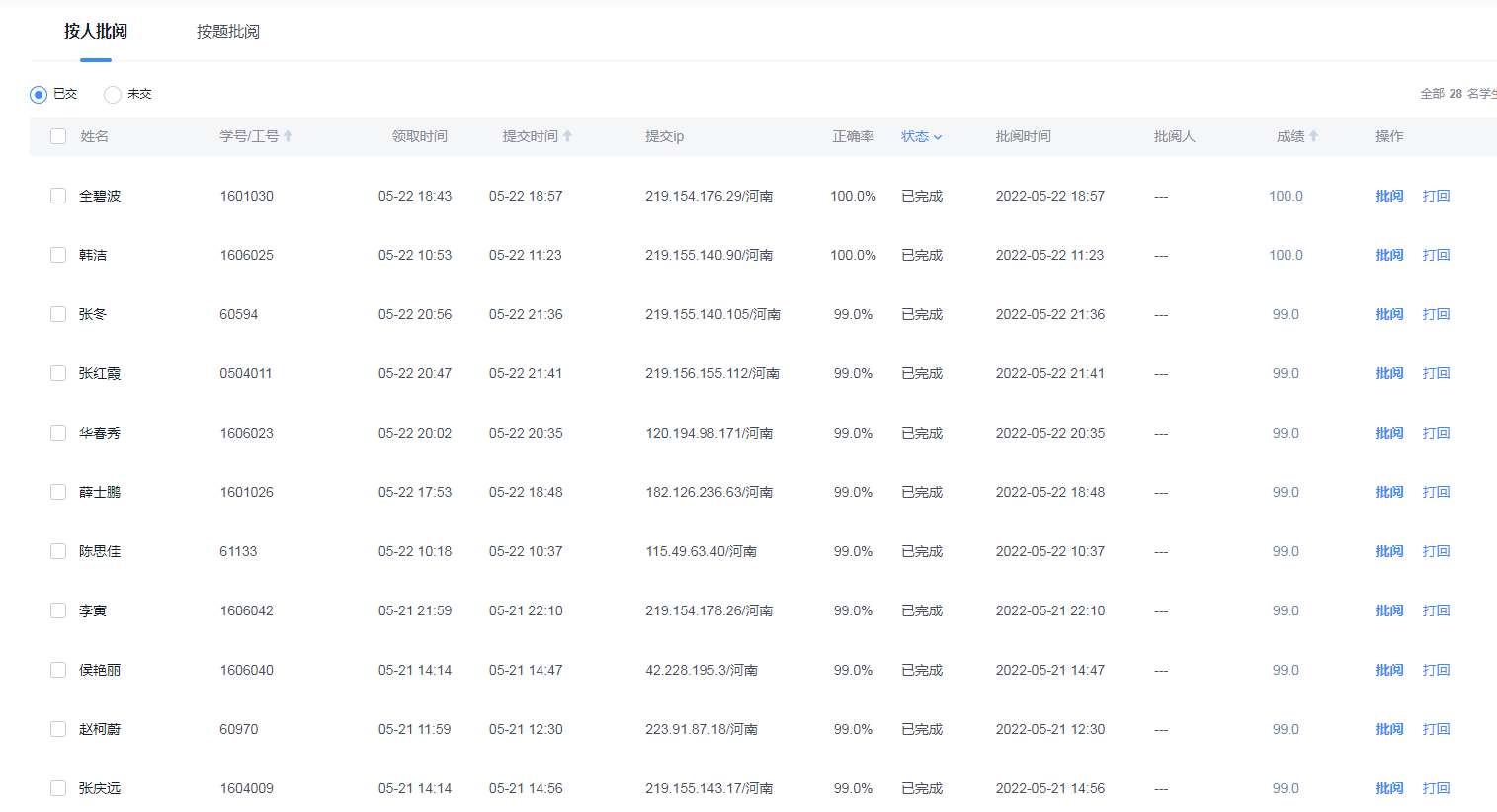Open the 状态 filter dropdown
1497x812 pixels.
click(x=921, y=136)
